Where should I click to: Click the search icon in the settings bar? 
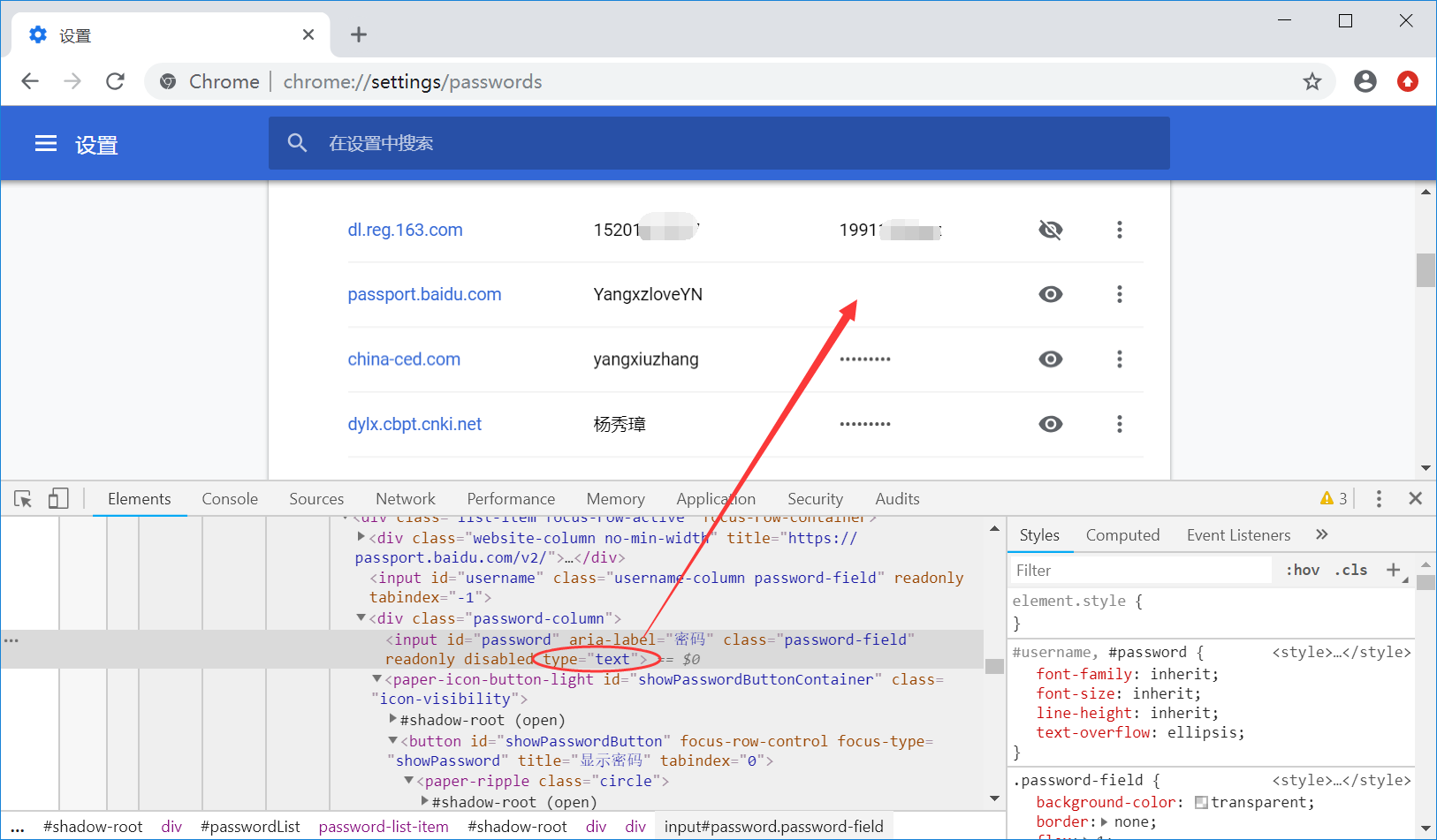tap(297, 143)
